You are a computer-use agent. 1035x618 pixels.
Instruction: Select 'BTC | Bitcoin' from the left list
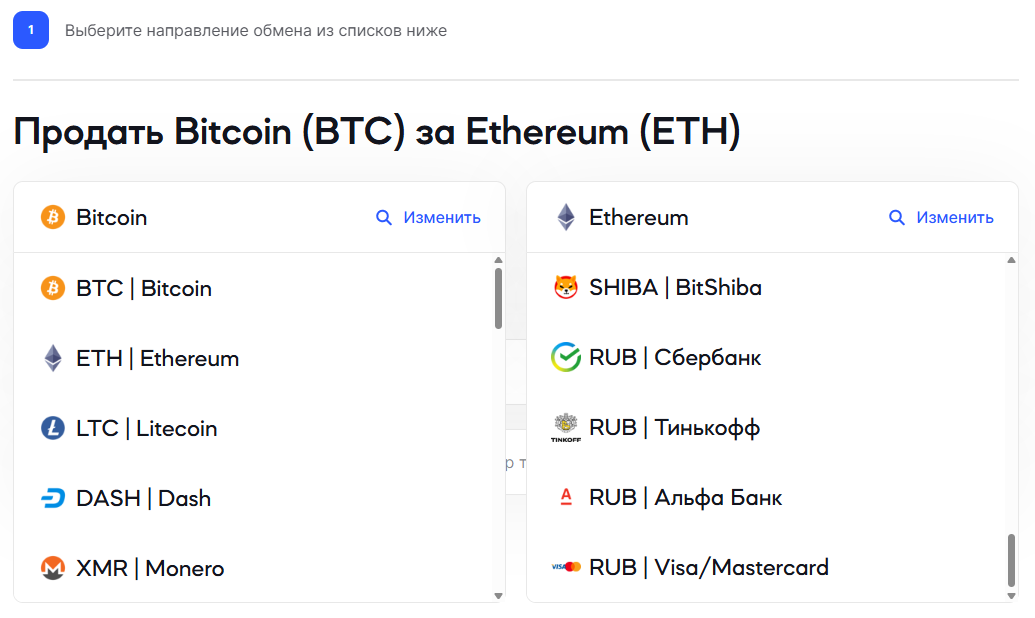144,289
